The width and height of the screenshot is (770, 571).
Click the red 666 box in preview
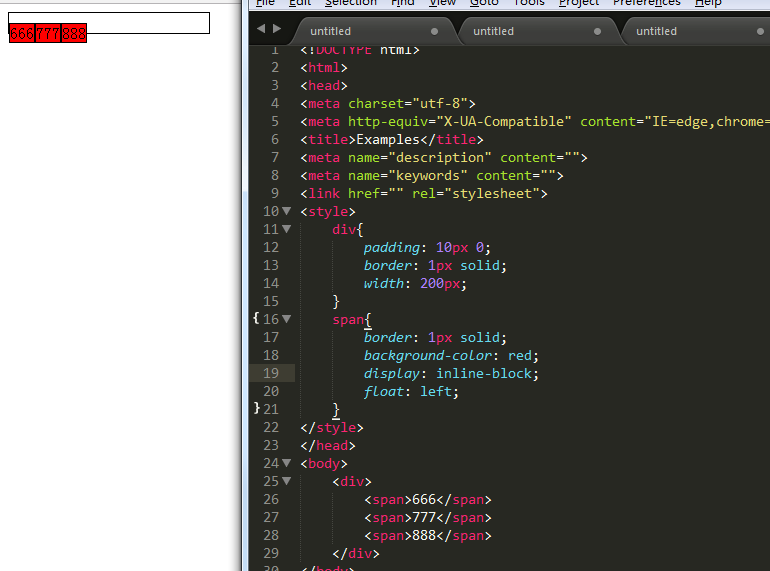pyautogui.click(x=22, y=33)
